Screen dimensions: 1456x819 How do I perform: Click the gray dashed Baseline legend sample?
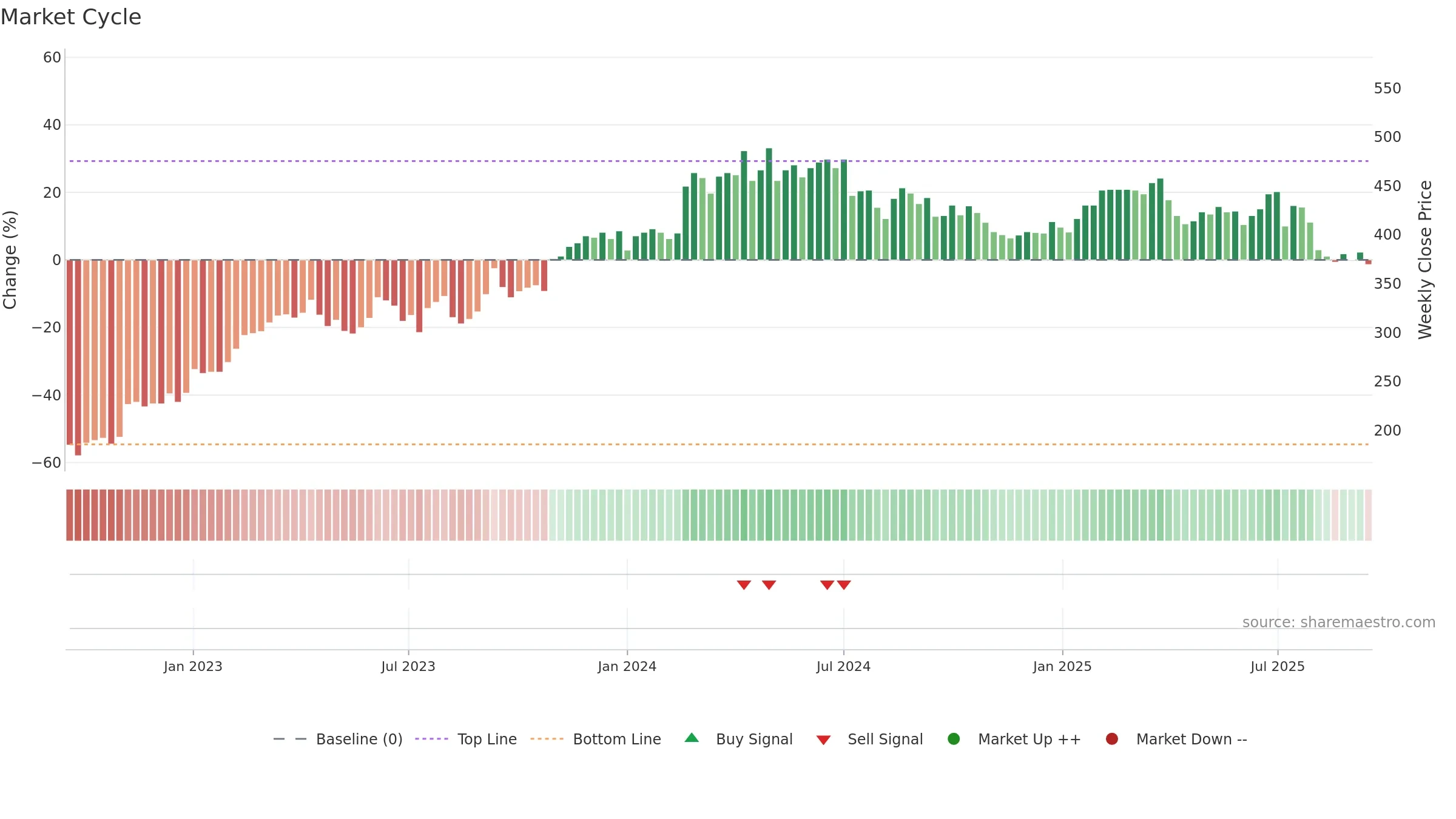290,739
